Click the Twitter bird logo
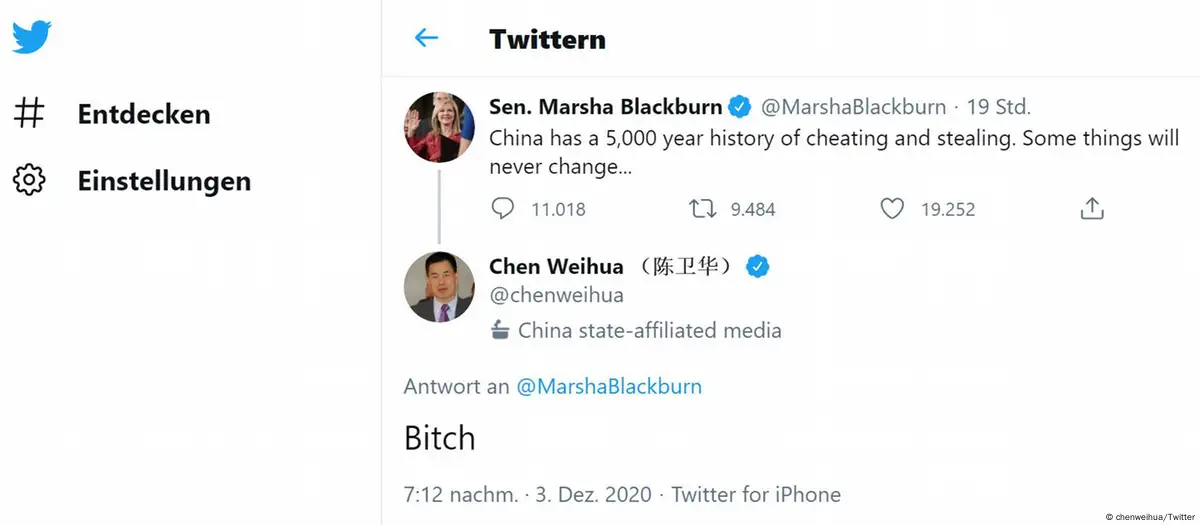Screen dimensions: 1200x525 [x=31, y=38]
